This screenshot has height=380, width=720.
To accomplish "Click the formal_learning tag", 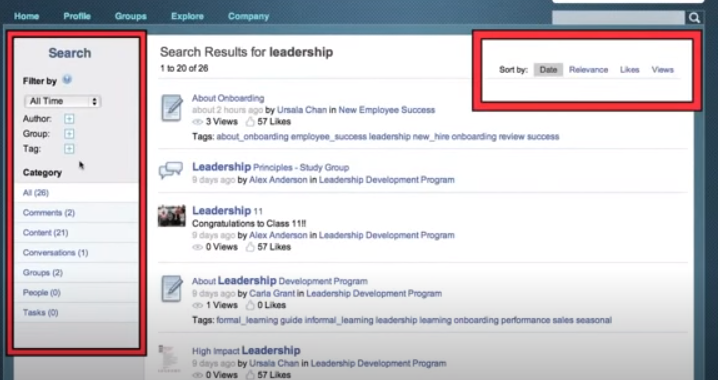I will click(x=247, y=320).
